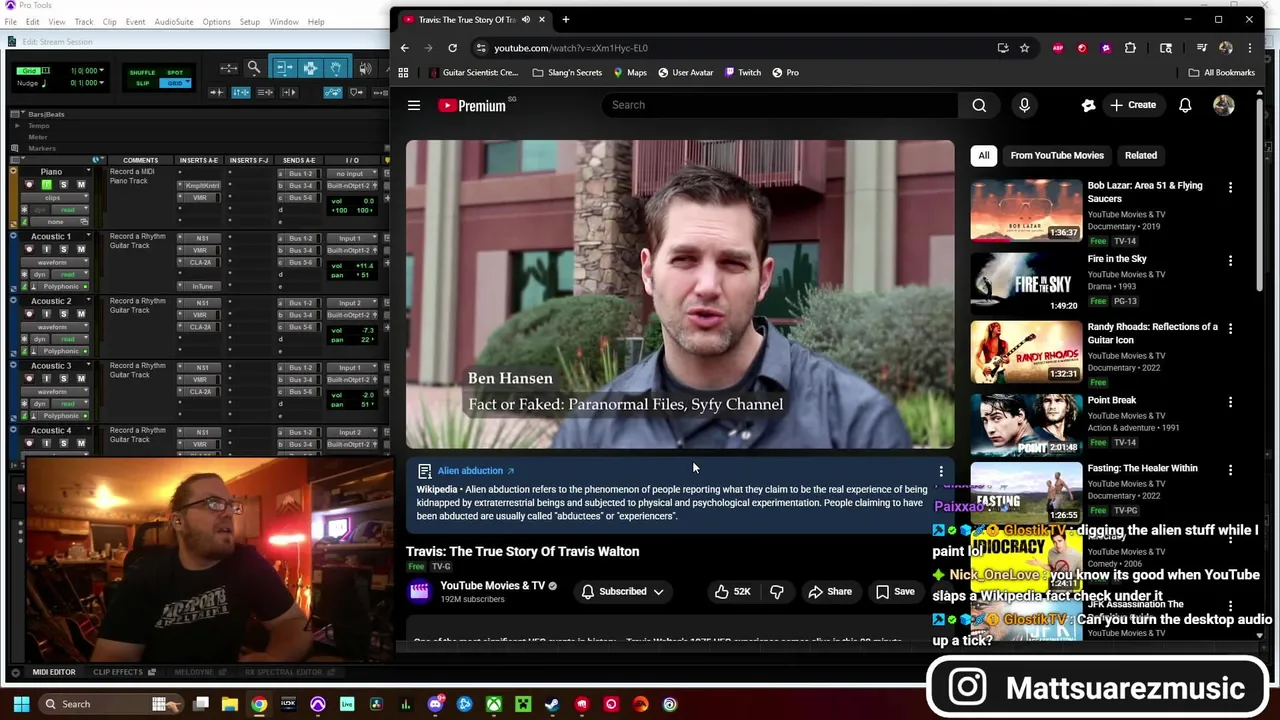
Task: Reload the page in Chrome
Action: tap(452, 48)
